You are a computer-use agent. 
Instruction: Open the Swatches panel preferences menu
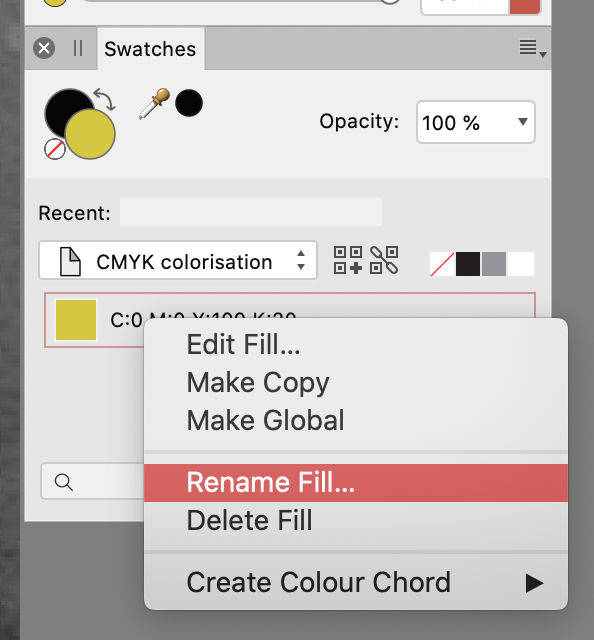pos(532,48)
